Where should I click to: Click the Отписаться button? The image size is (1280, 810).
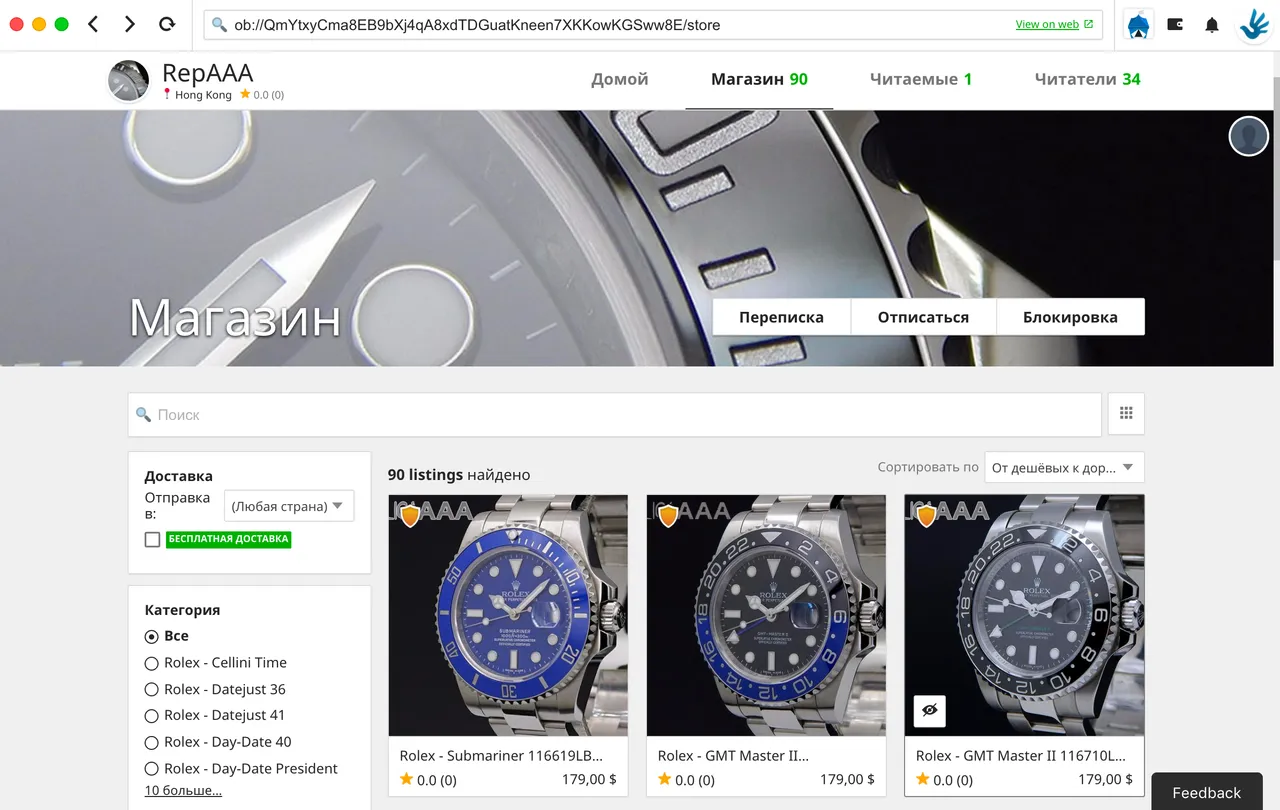point(923,317)
